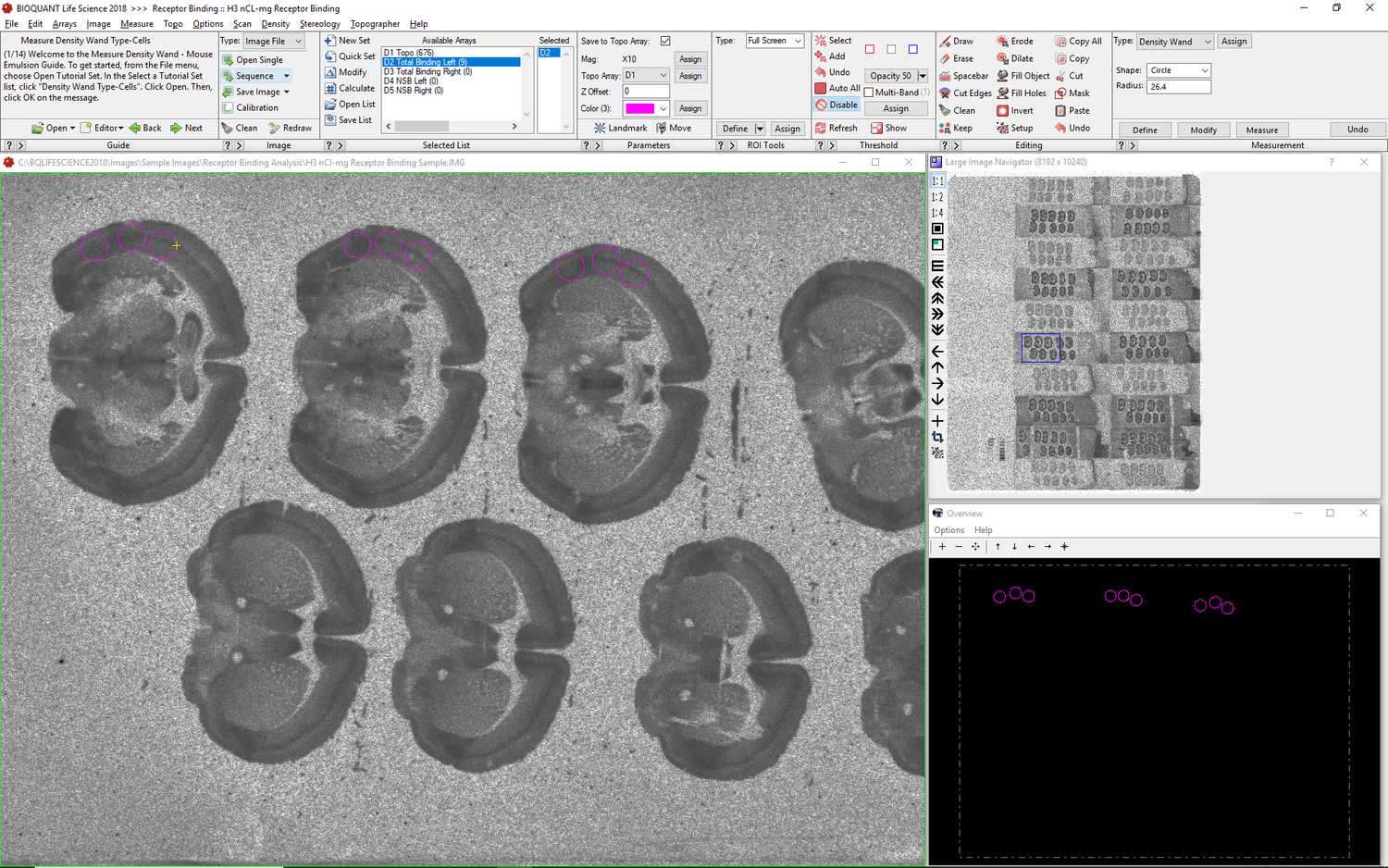
Task: Click zoom-in plus in Overview window
Action: point(942,547)
